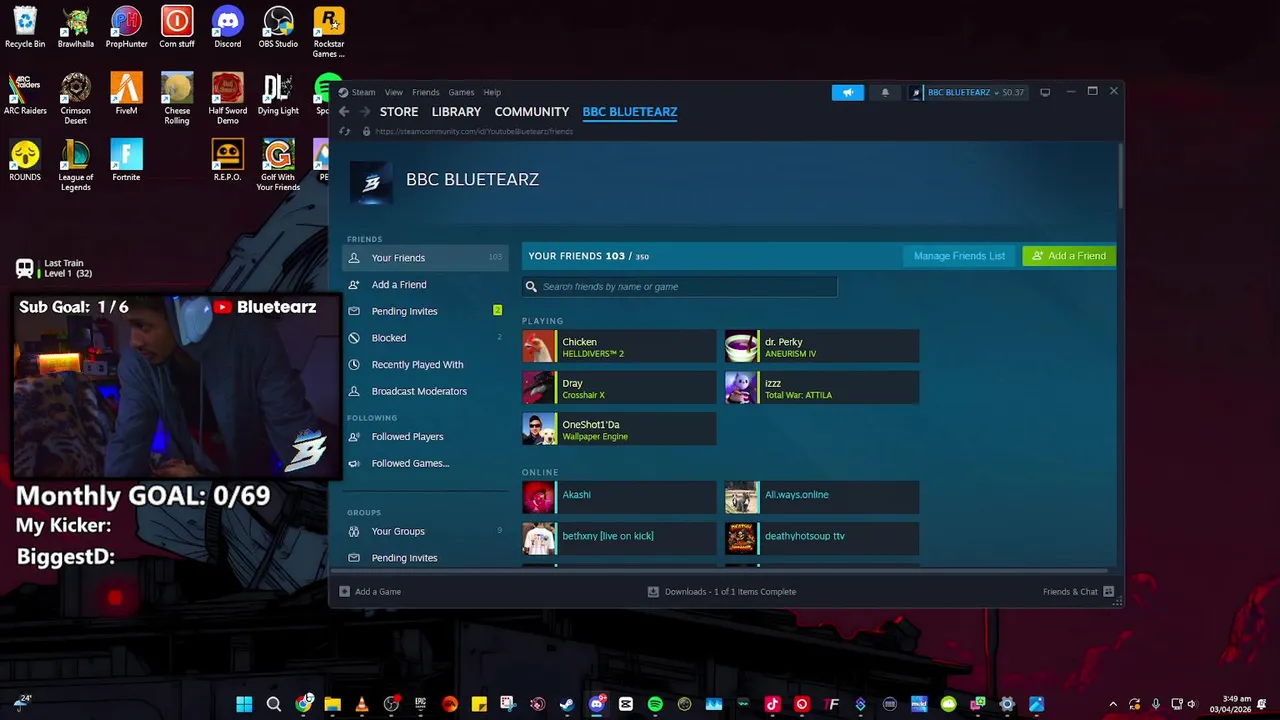The height and width of the screenshot is (720, 1280).
Task: Open Discord desktop shortcut
Action: click(228, 28)
